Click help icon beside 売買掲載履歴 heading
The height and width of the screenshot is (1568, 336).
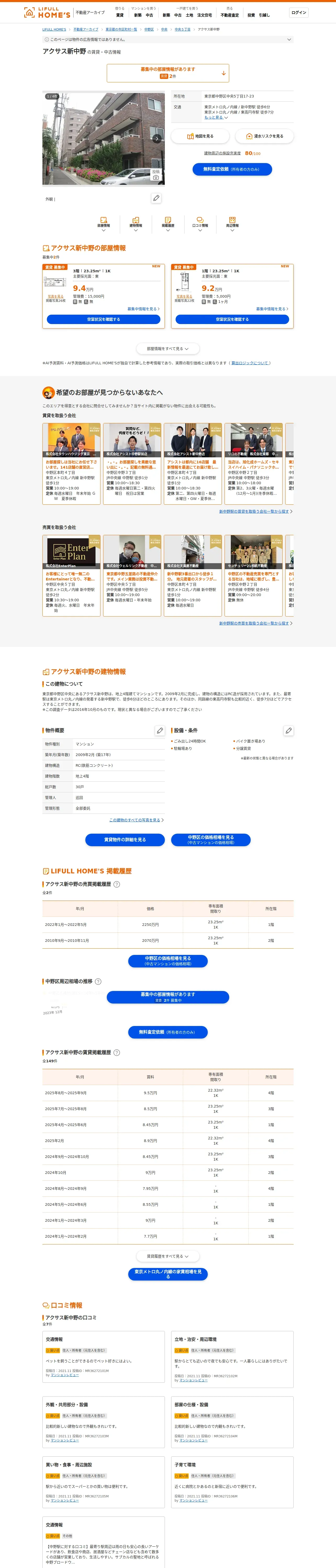point(116,884)
